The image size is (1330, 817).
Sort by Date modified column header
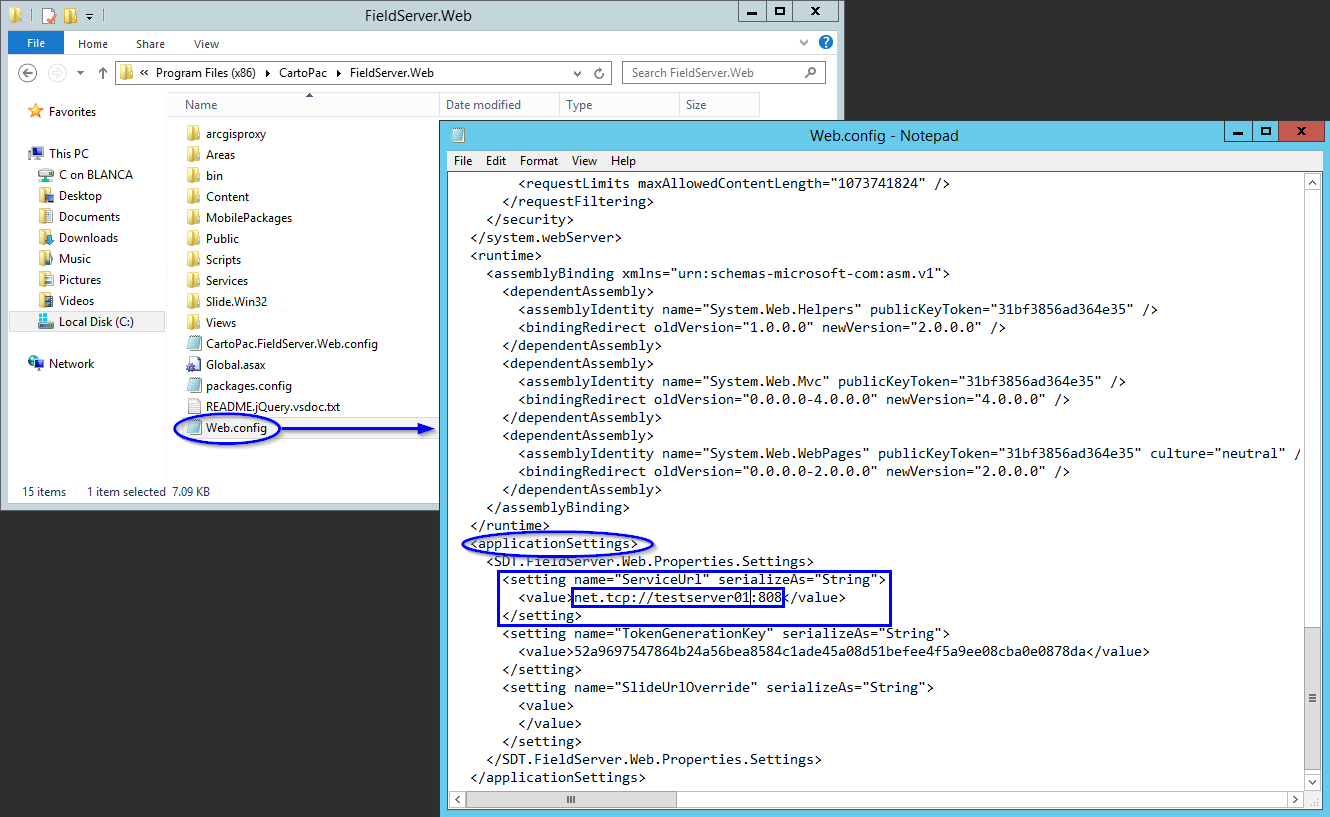click(x=499, y=105)
